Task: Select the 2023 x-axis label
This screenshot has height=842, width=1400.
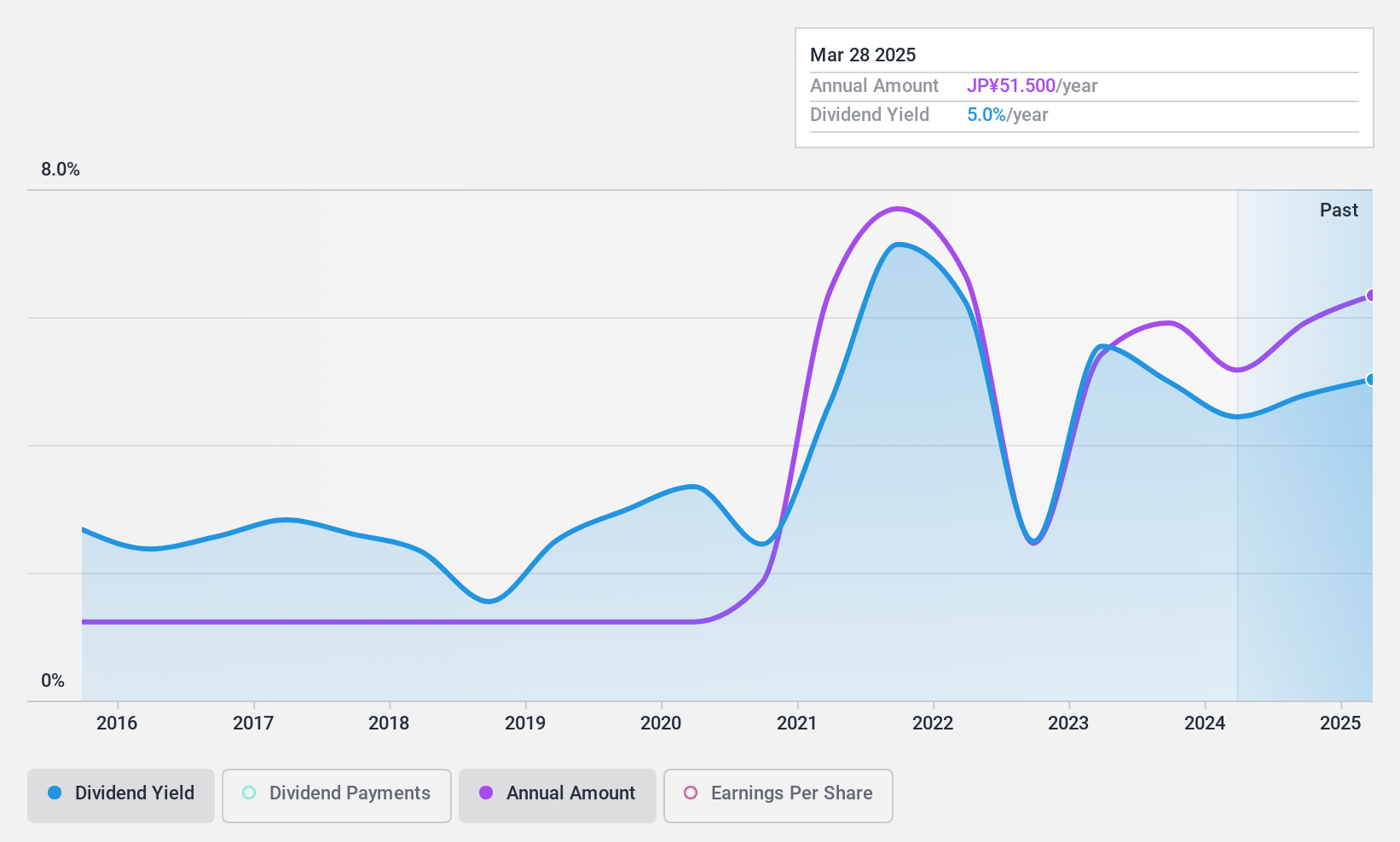Action: [x=1068, y=724]
